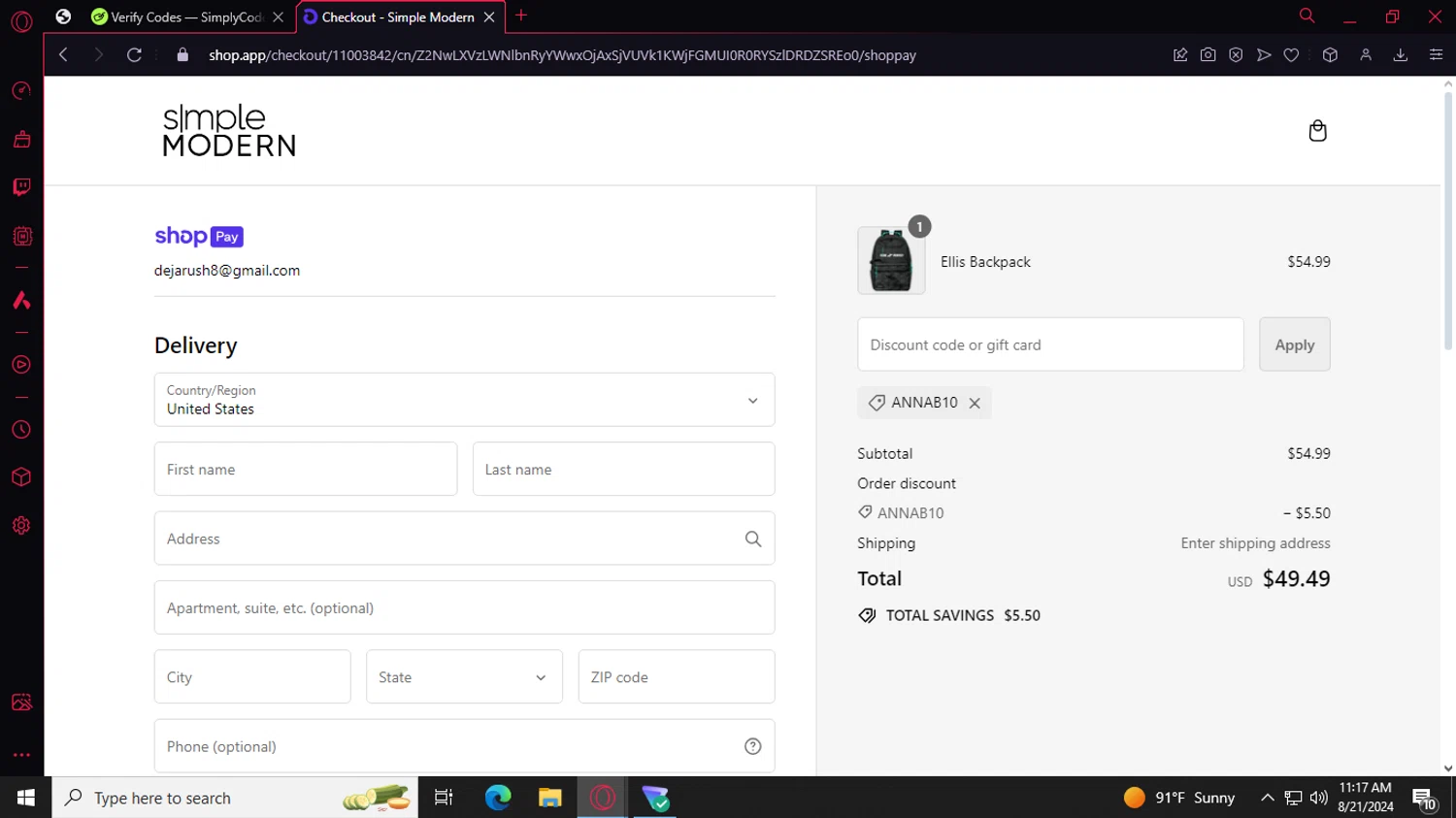Screen dimensions: 1456x818
Task: Click the phone field help question icon
Action: pyautogui.click(x=753, y=746)
